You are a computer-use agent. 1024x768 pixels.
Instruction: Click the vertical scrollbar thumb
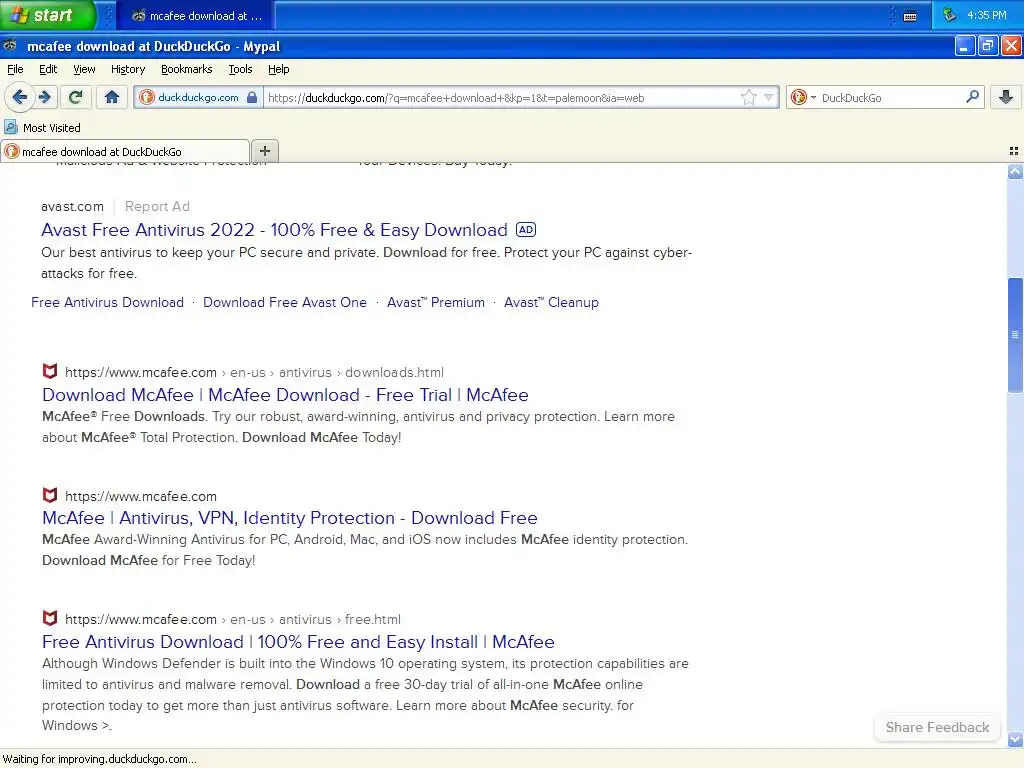click(1015, 335)
